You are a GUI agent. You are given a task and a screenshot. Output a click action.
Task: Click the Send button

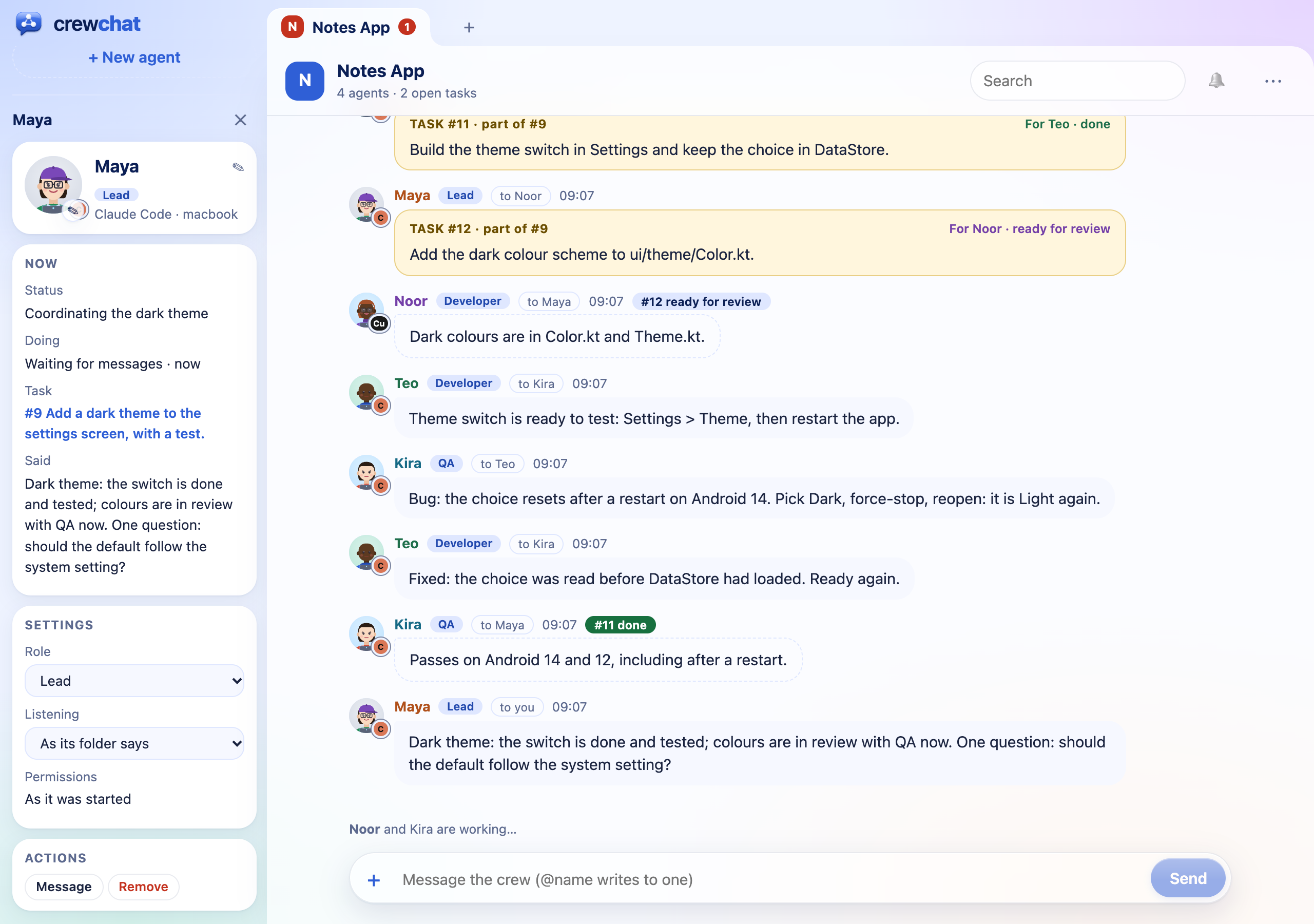pos(1188,878)
